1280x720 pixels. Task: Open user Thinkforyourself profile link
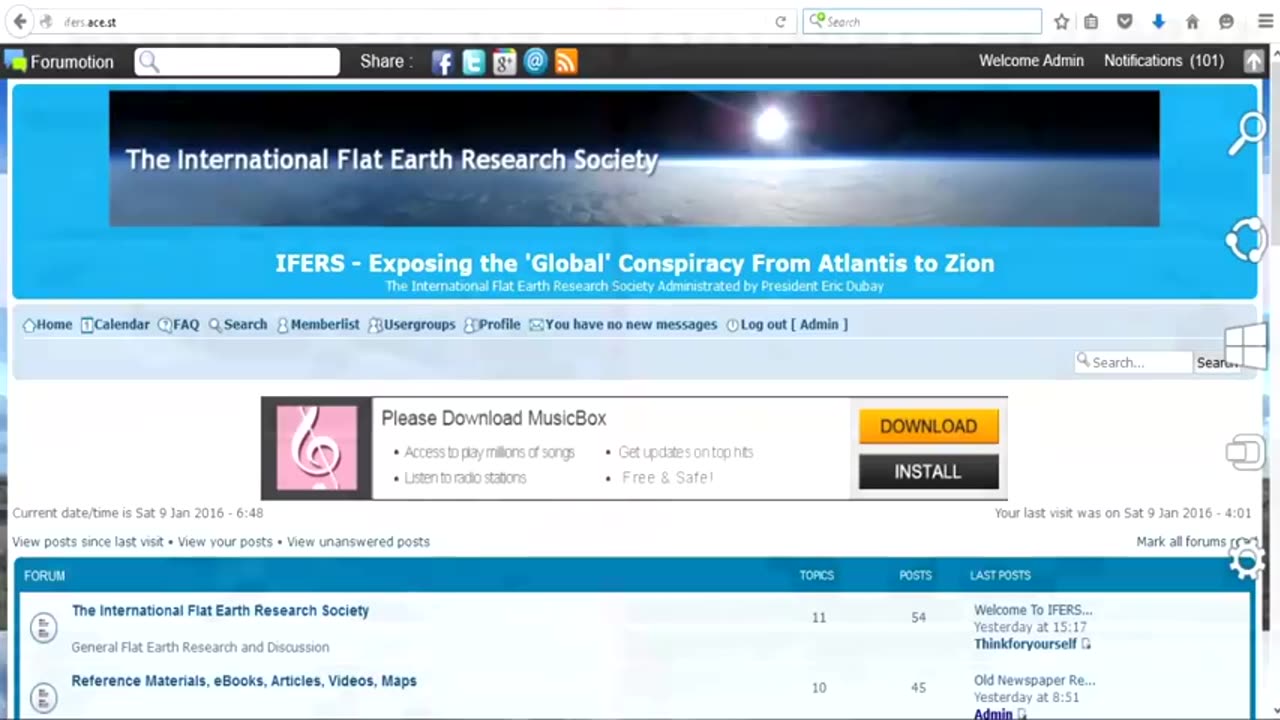(1025, 644)
